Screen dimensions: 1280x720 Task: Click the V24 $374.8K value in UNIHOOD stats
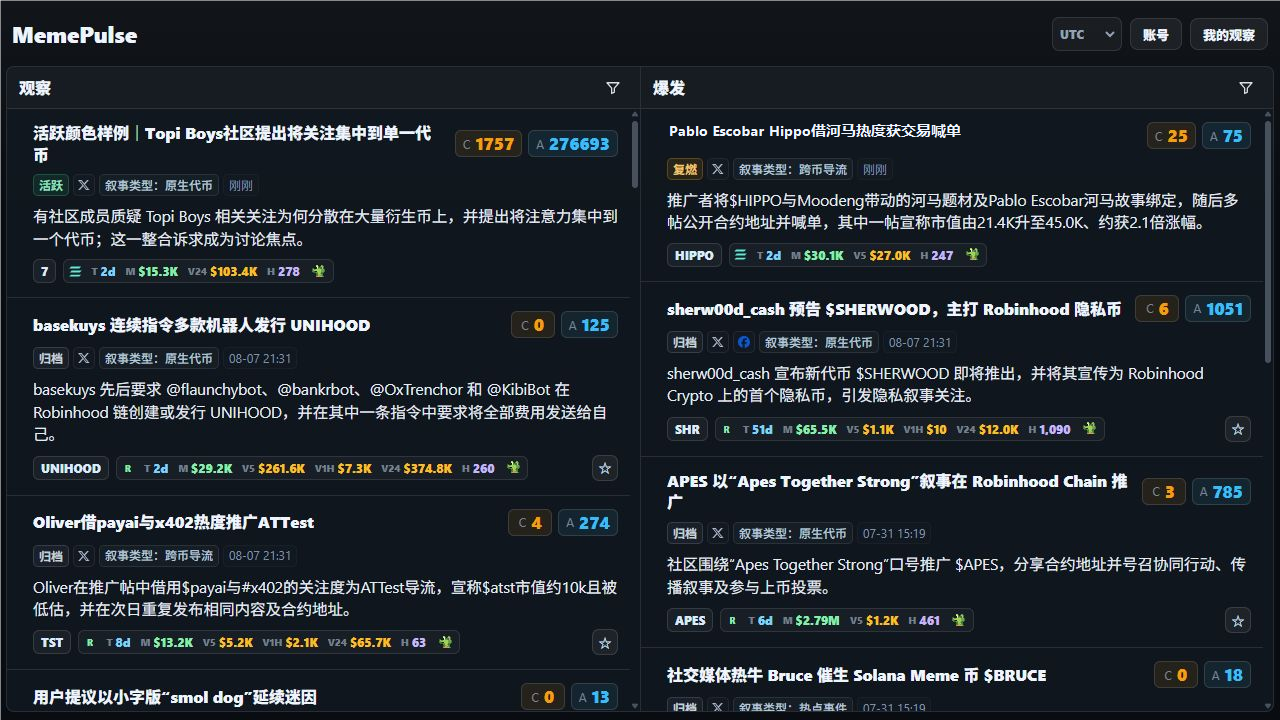417,468
